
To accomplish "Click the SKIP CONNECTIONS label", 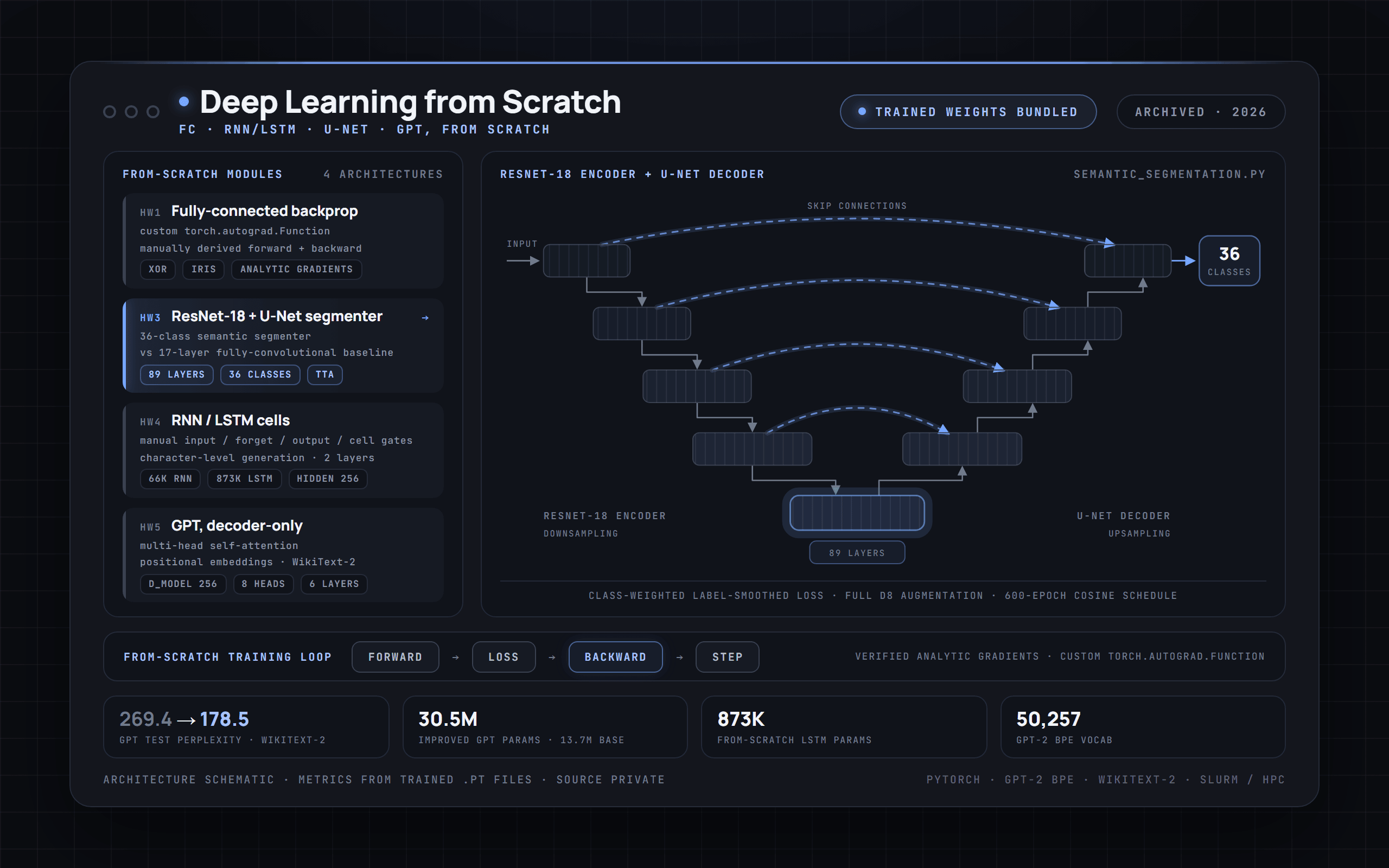I will (857, 206).
